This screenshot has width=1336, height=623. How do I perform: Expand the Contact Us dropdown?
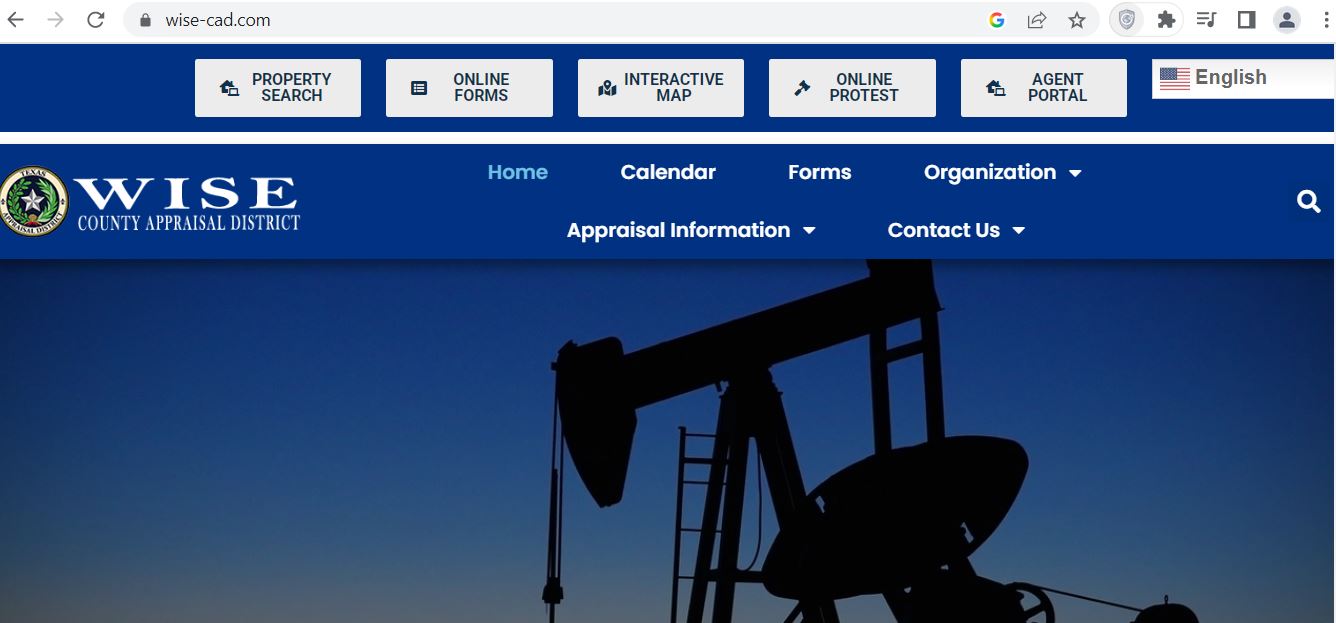(956, 230)
